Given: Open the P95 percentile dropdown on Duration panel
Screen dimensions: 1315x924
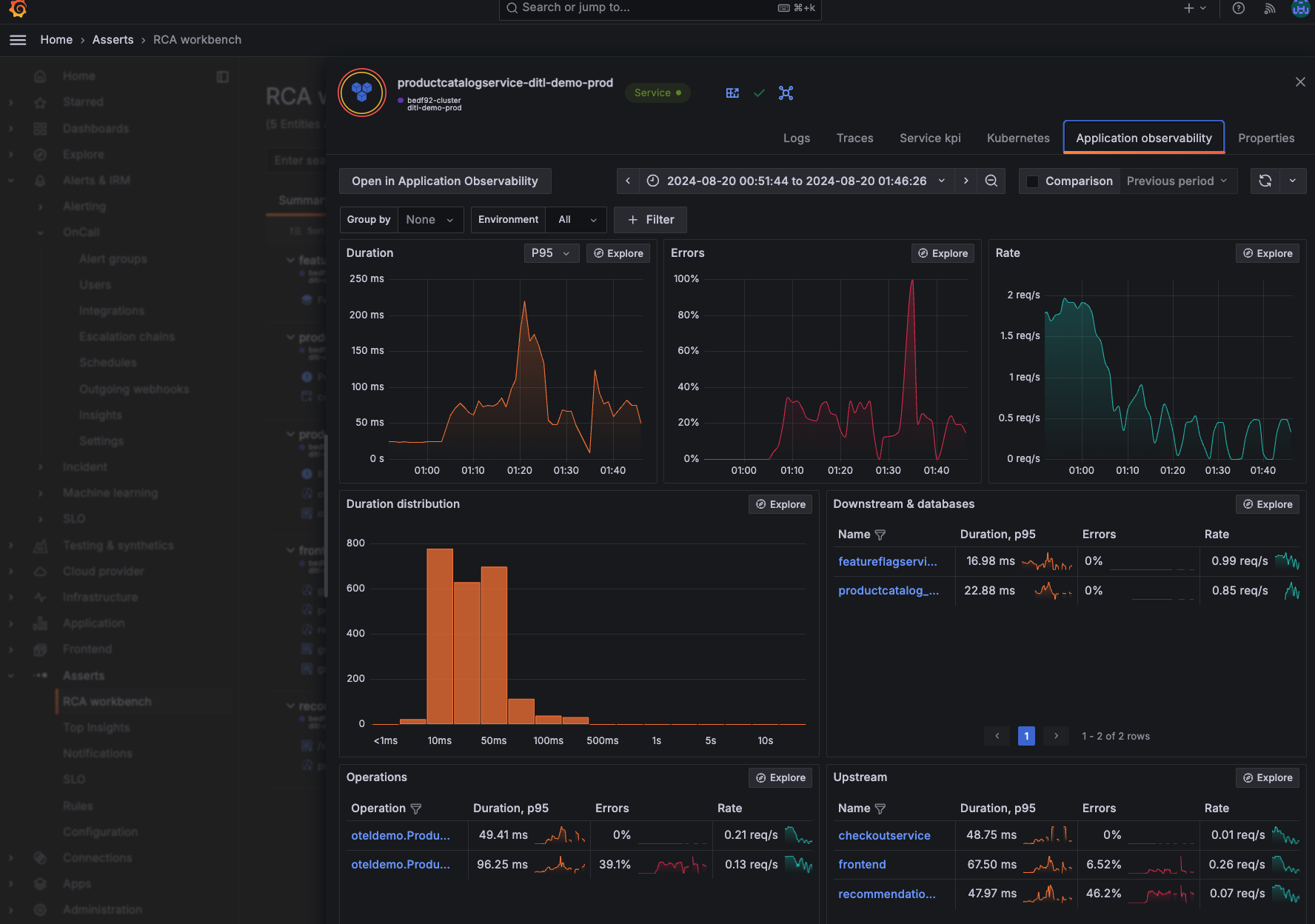Looking at the screenshot, I should (x=551, y=252).
